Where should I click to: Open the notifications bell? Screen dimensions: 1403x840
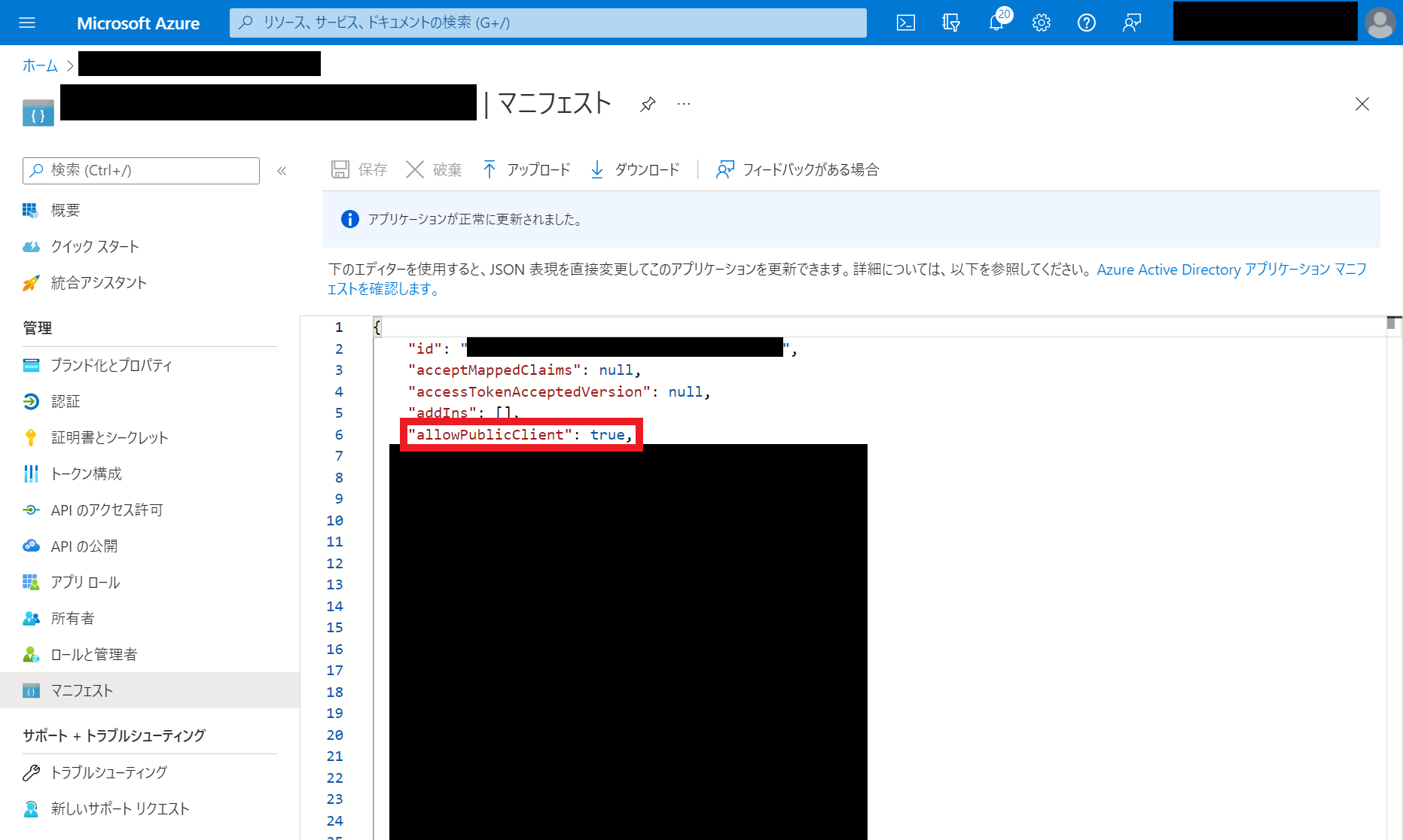point(996,23)
